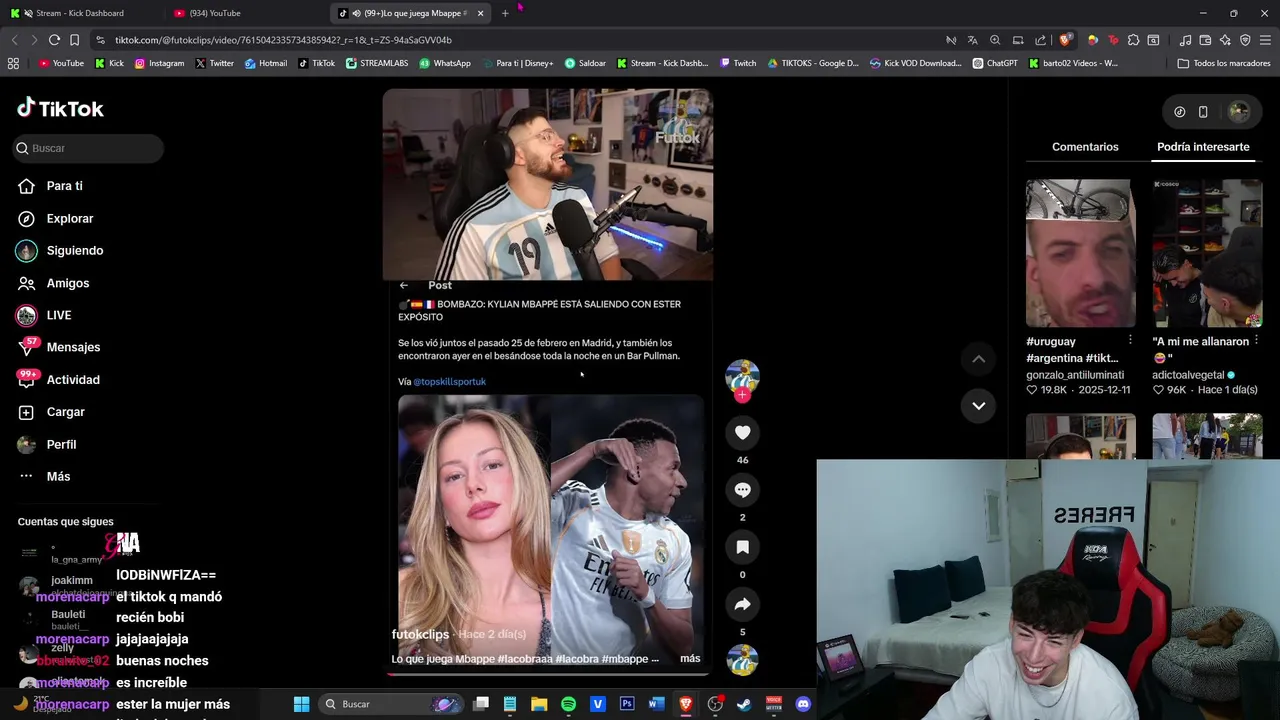Open Discord from the Windows taskbar
This screenshot has width=1280, height=720.
pos(802,704)
